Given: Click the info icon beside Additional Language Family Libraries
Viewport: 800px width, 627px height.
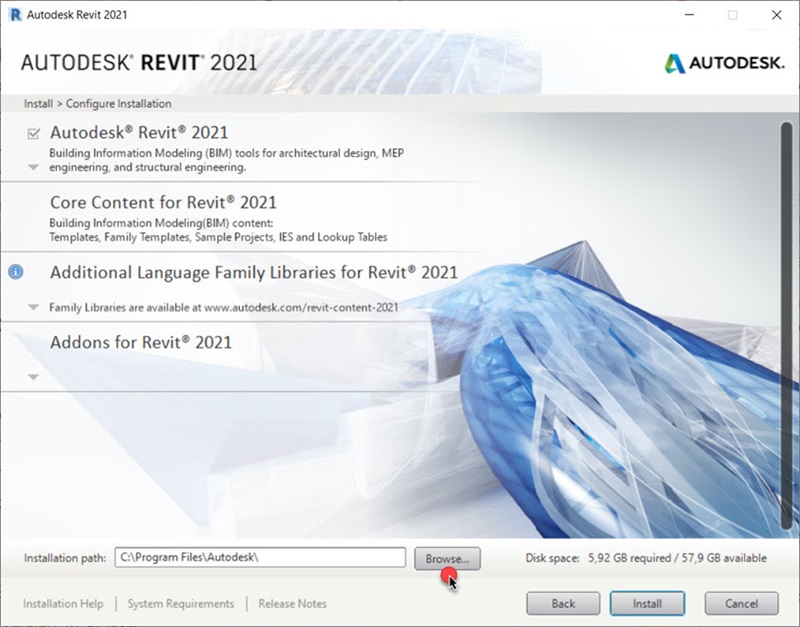Looking at the screenshot, I should click(16, 272).
